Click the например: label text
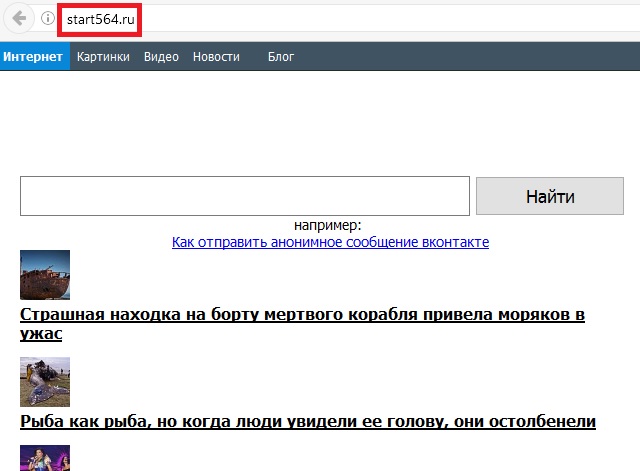This screenshot has width=640, height=471. tap(328, 225)
